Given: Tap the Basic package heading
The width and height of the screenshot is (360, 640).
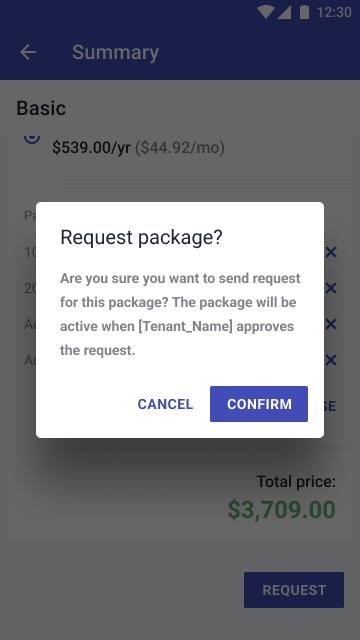Looking at the screenshot, I should [41, 108].
